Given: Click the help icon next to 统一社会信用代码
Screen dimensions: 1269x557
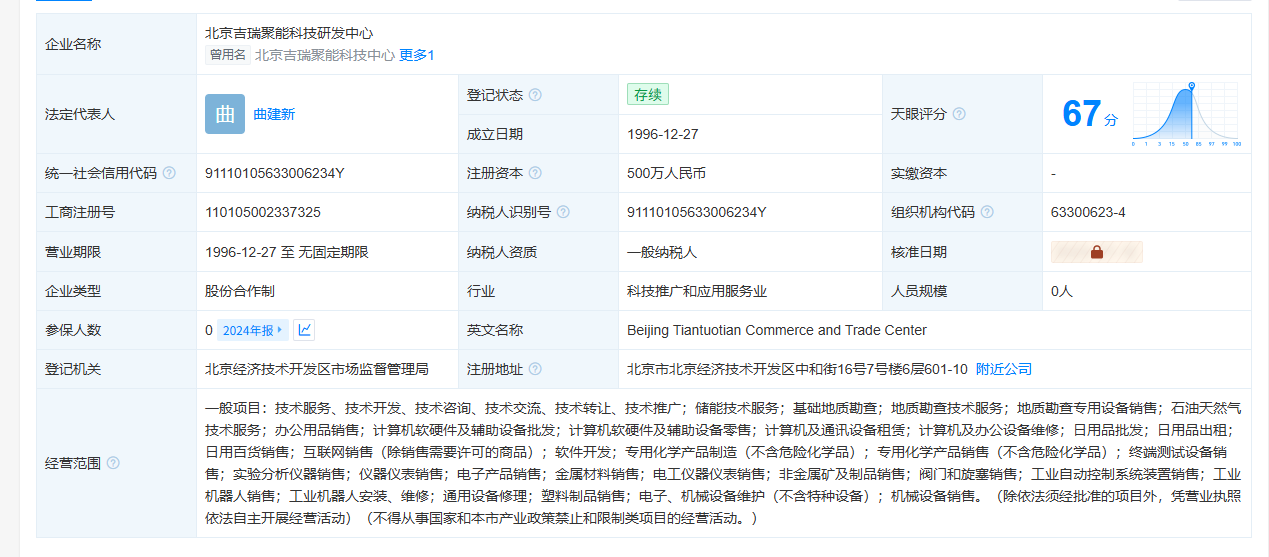Looking at the screenshot, I should [169, 173].
